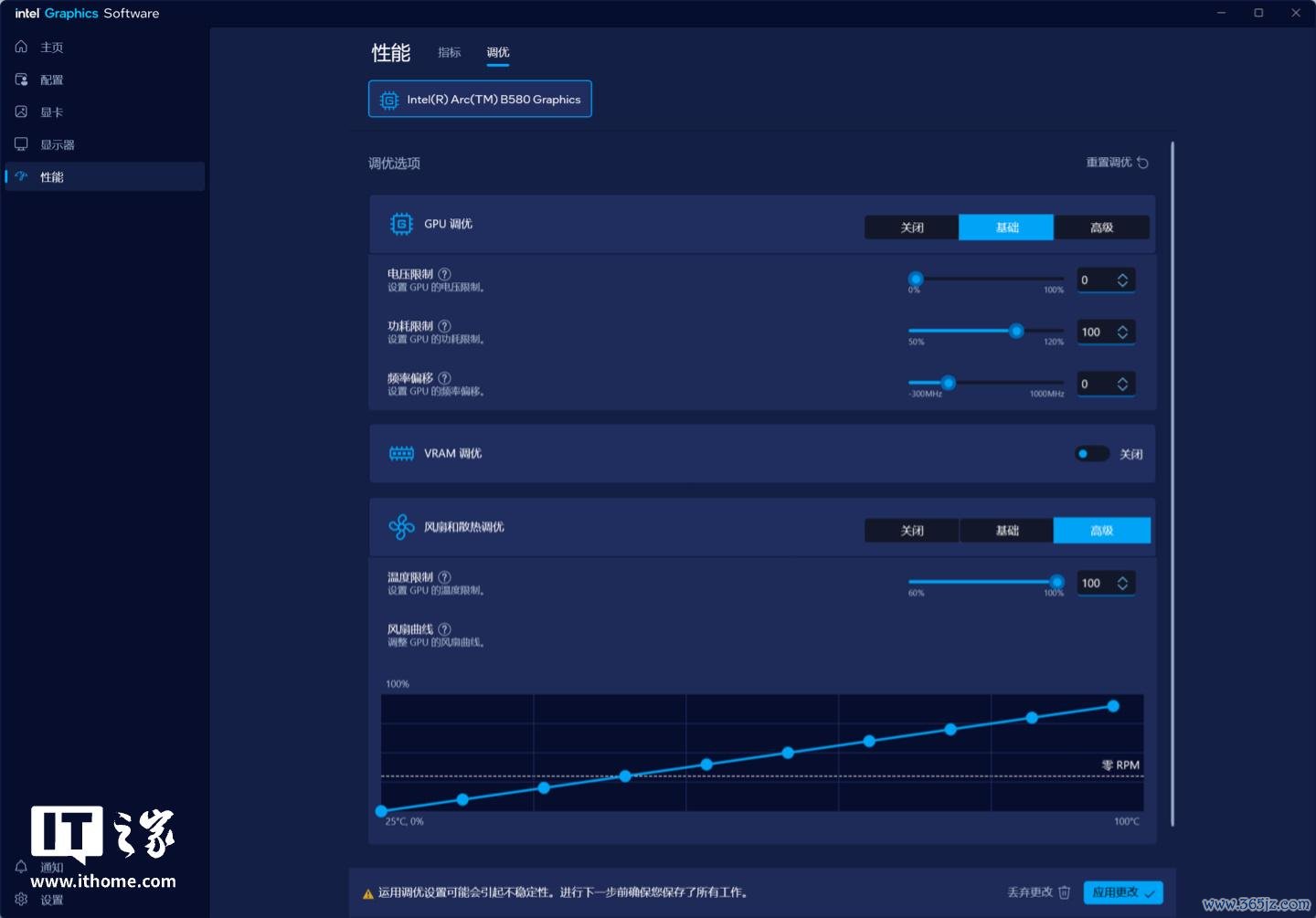This screenshot has width=1316, height=918.
Task: Open 设置 settings
Action: pyautogui.click(x=52, y=900)
